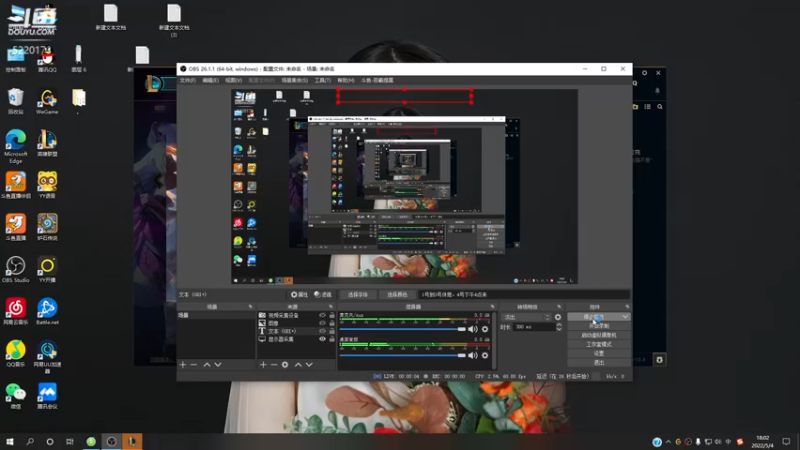Select the 场景 entry in Scenes list
This screenshot has width=800, height=450.
click(x=215, y=315)
